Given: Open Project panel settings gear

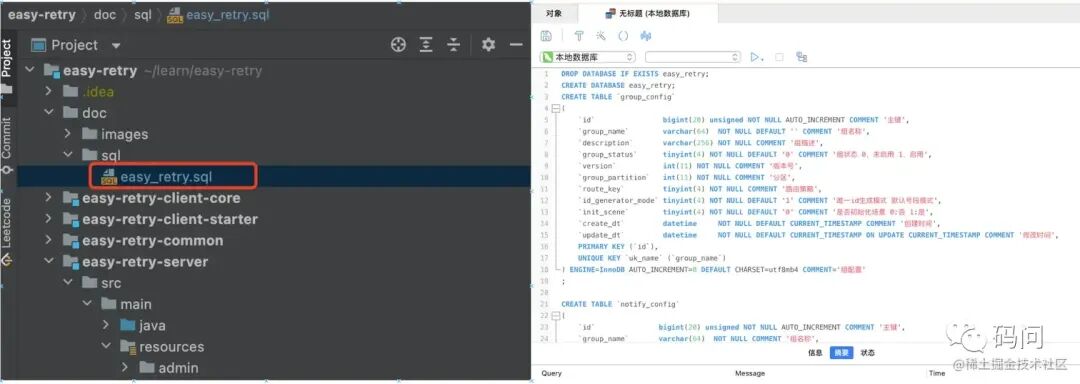Looking at the screenshot, I should [x=488, y=45].
